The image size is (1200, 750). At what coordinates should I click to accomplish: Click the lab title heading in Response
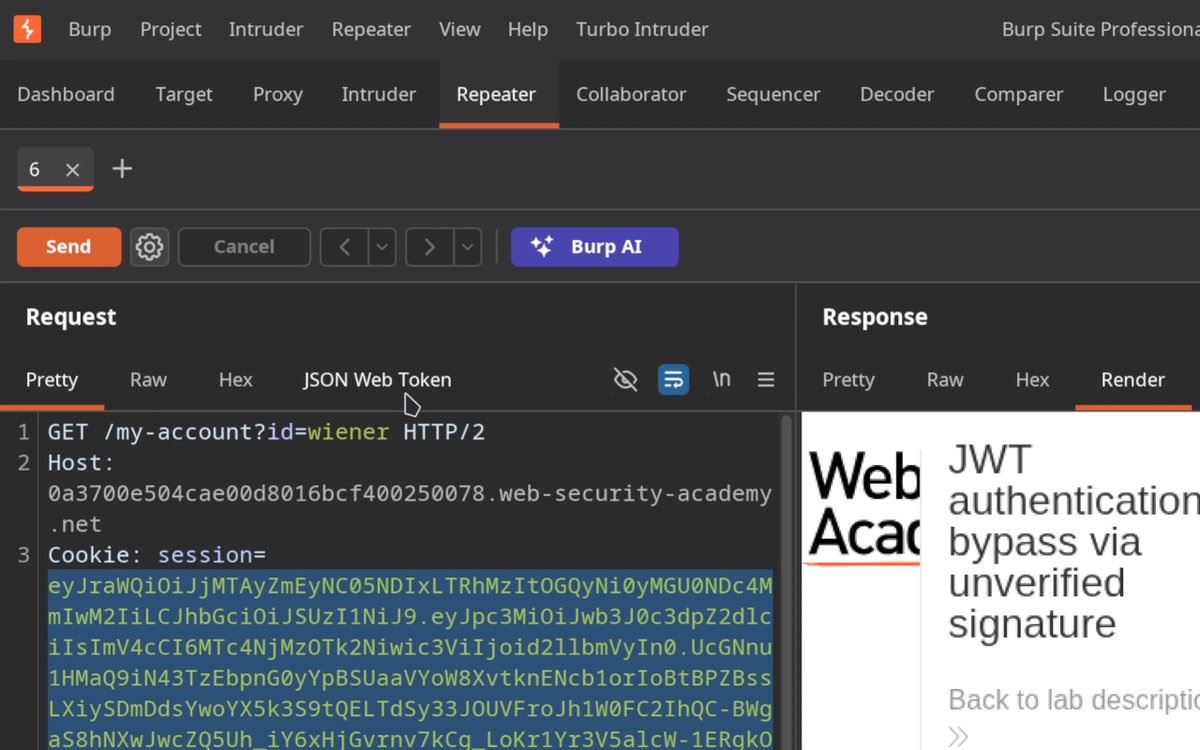[1074, 541]
